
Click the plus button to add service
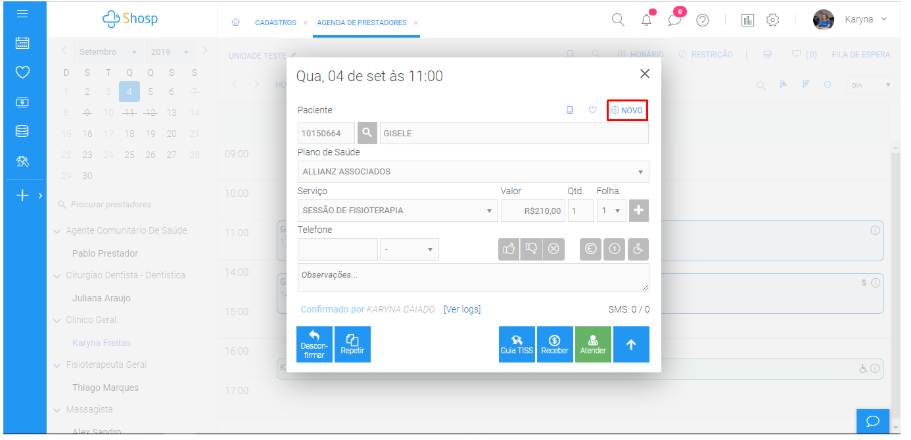coord(639,210)
